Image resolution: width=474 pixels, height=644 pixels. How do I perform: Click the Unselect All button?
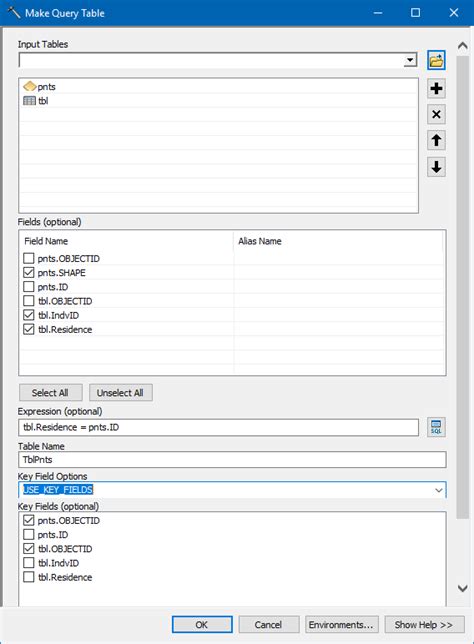(x=120, y=393)
